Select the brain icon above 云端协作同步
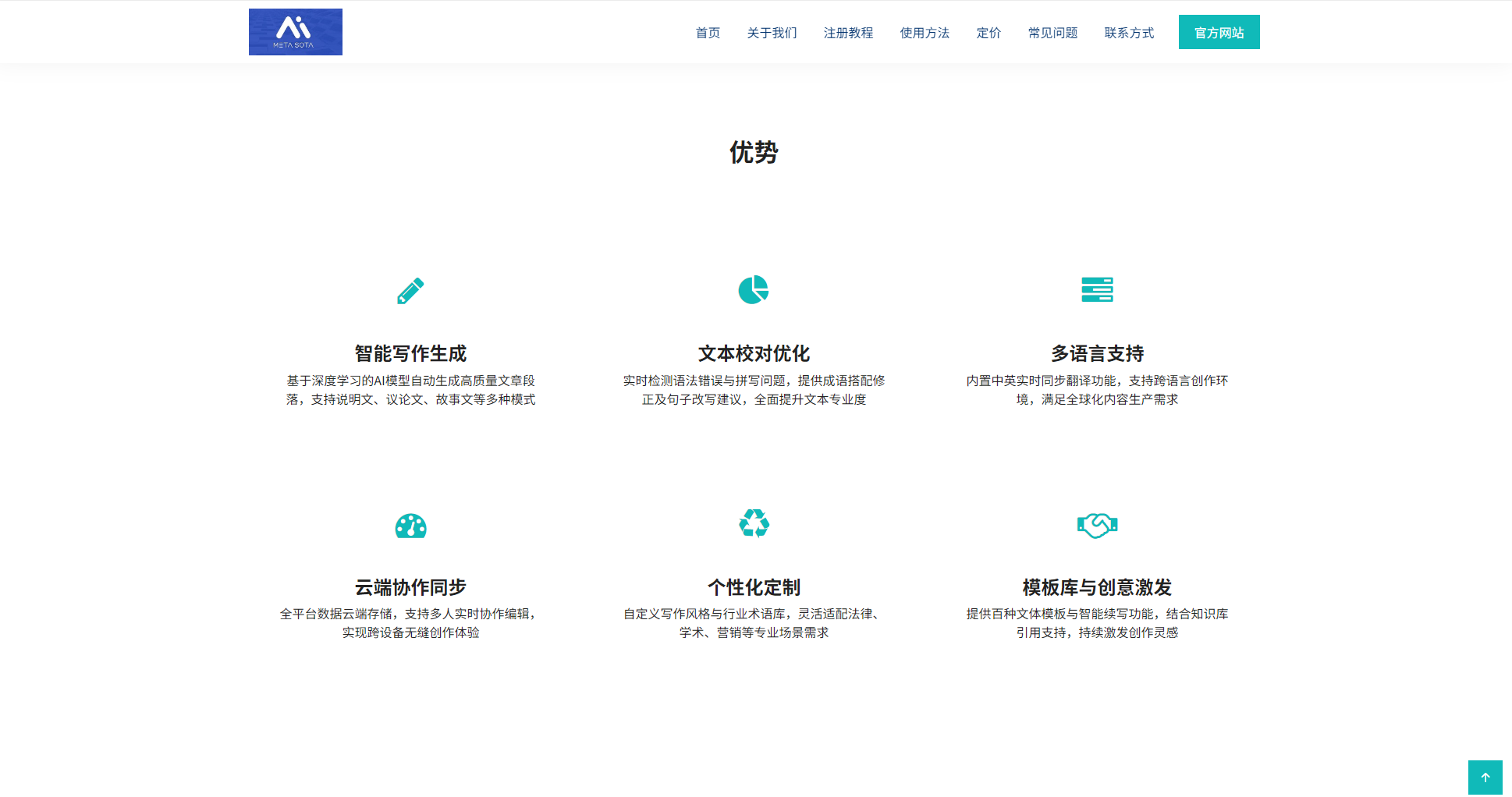The image size is (1512, 797). (x=410, y=525)
